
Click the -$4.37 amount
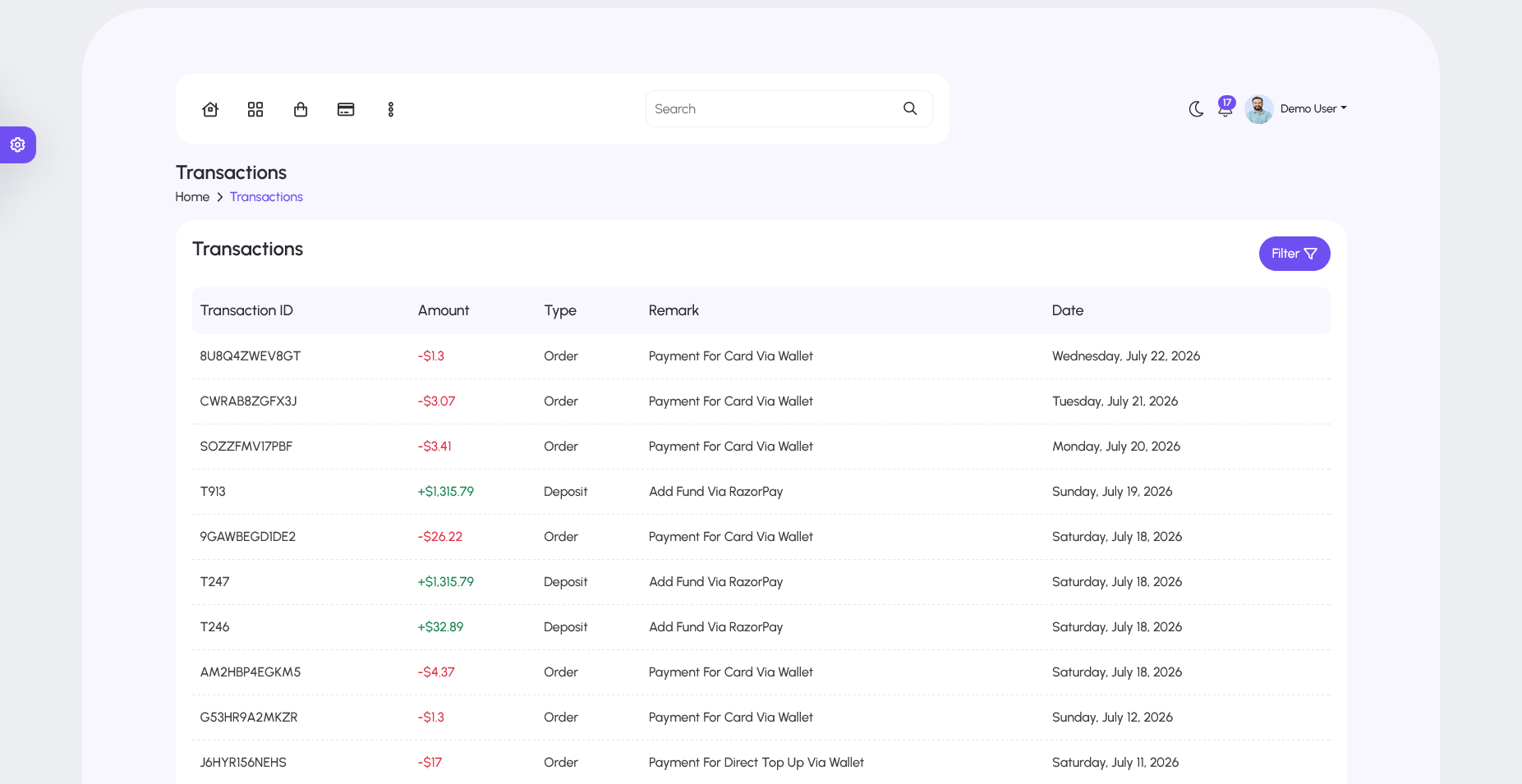click(436, 672)
